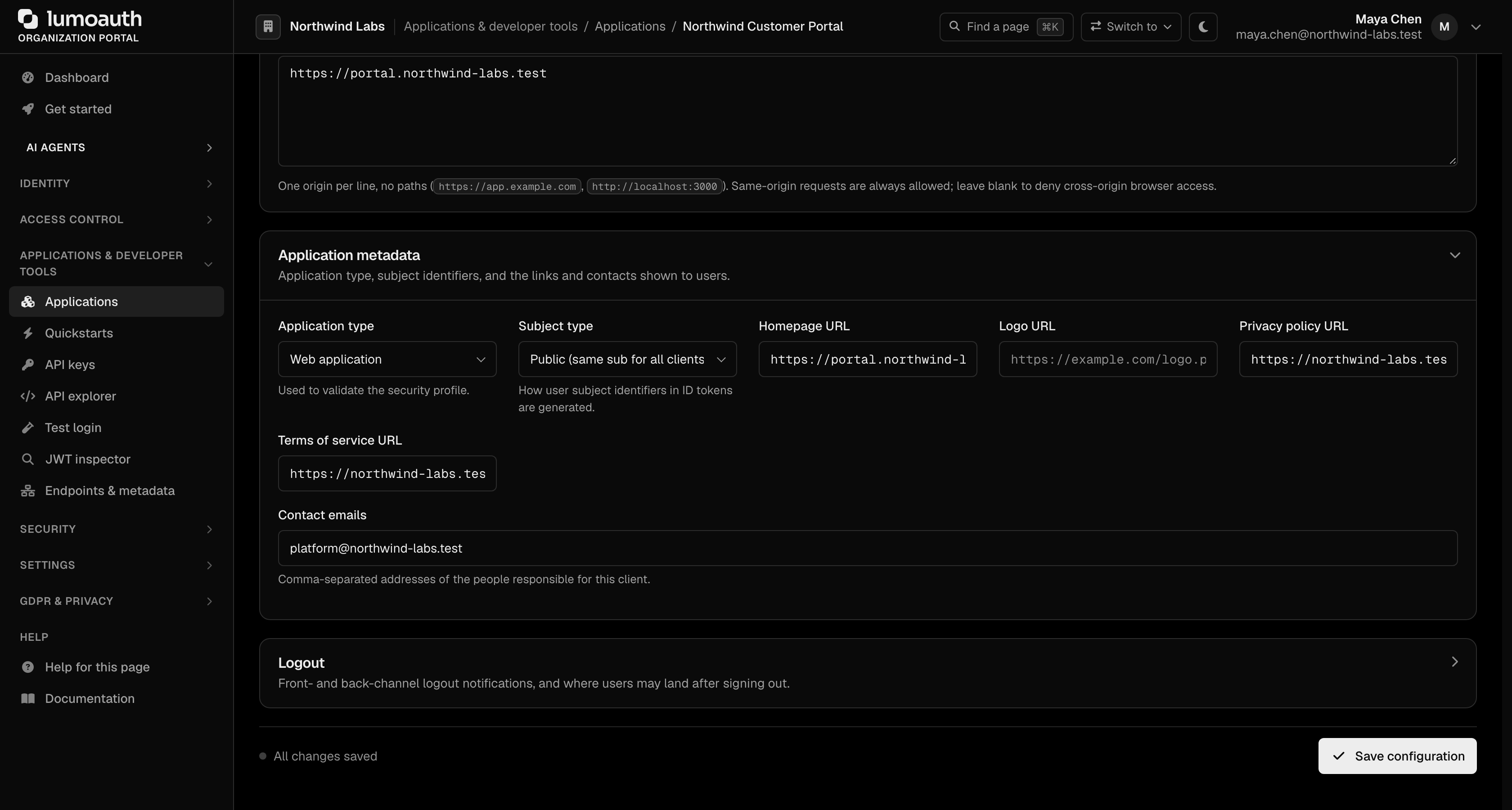Viewport: 1512px width, 810px height.
Task: Expand the SECURITY sidebar section
Action: click(x=116, y=530)
